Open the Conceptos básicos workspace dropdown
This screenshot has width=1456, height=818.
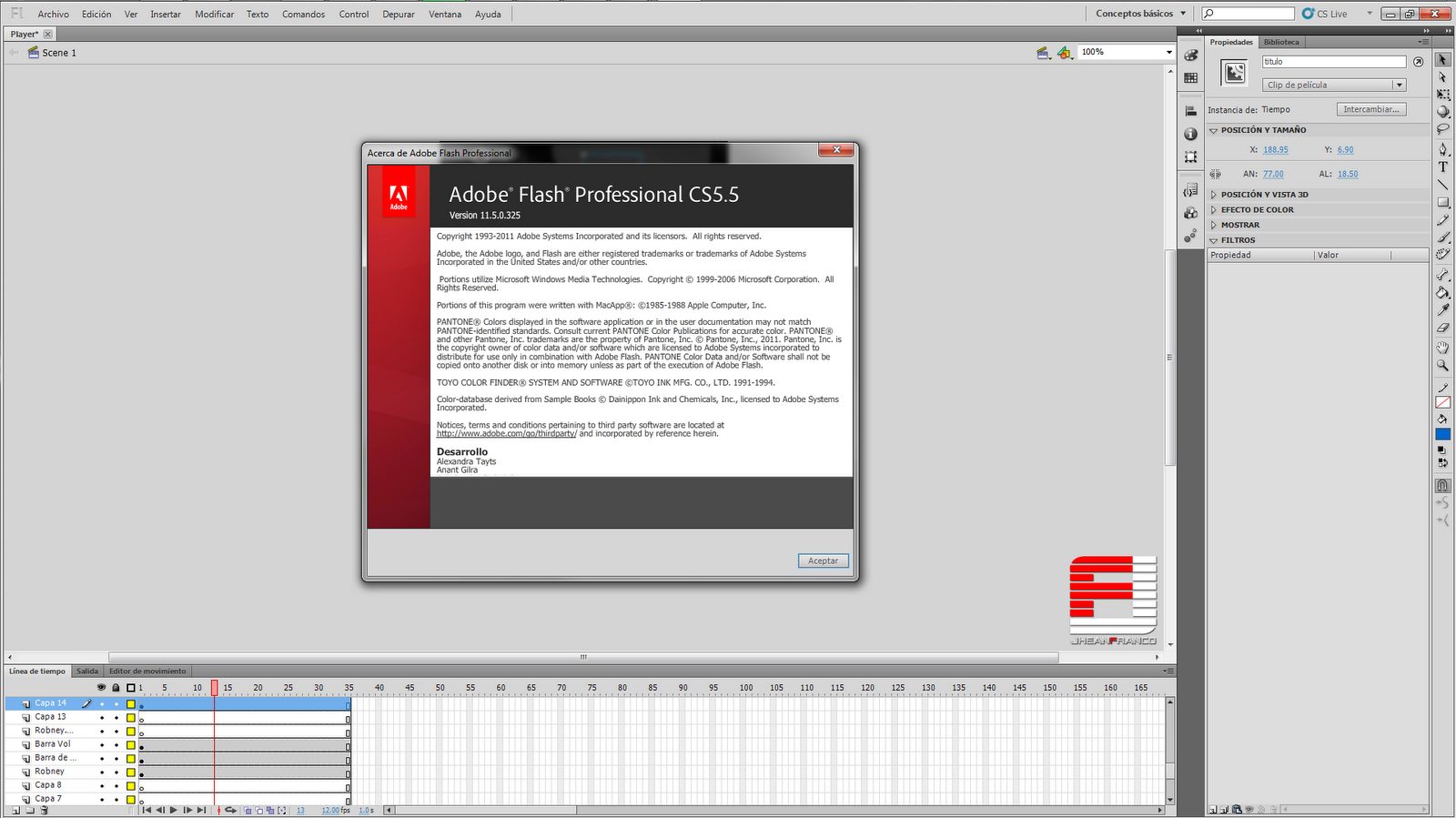(x=1141, y=14)
